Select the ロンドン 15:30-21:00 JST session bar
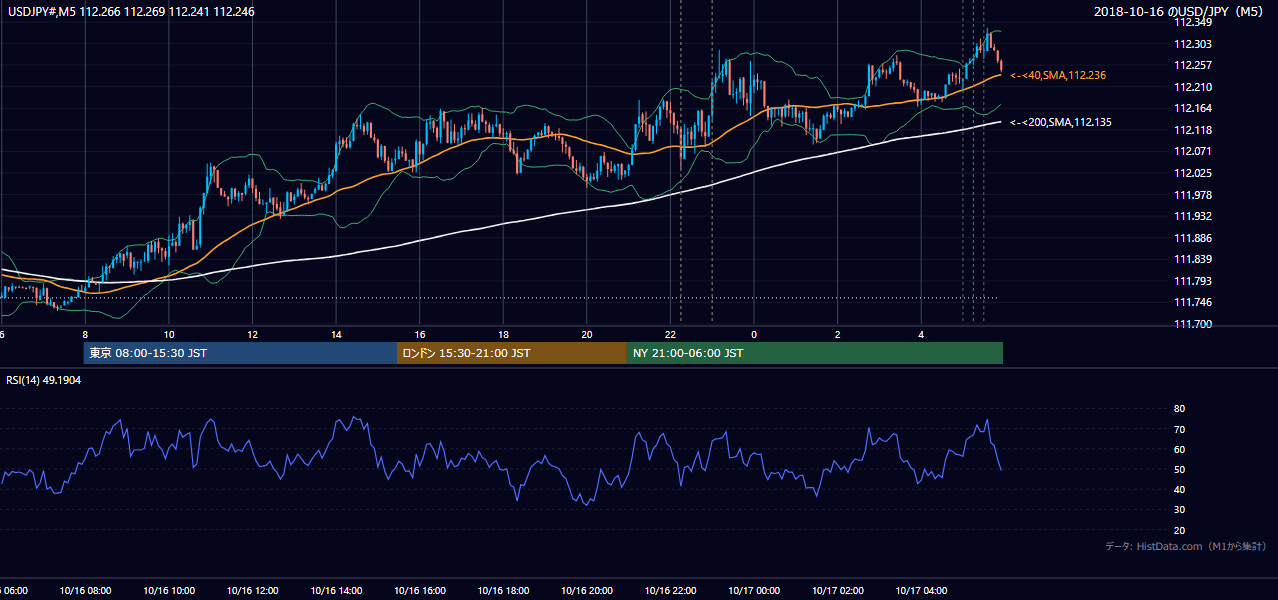Image resolution: width=1278 pixels, height=600 pixels. 512,353
